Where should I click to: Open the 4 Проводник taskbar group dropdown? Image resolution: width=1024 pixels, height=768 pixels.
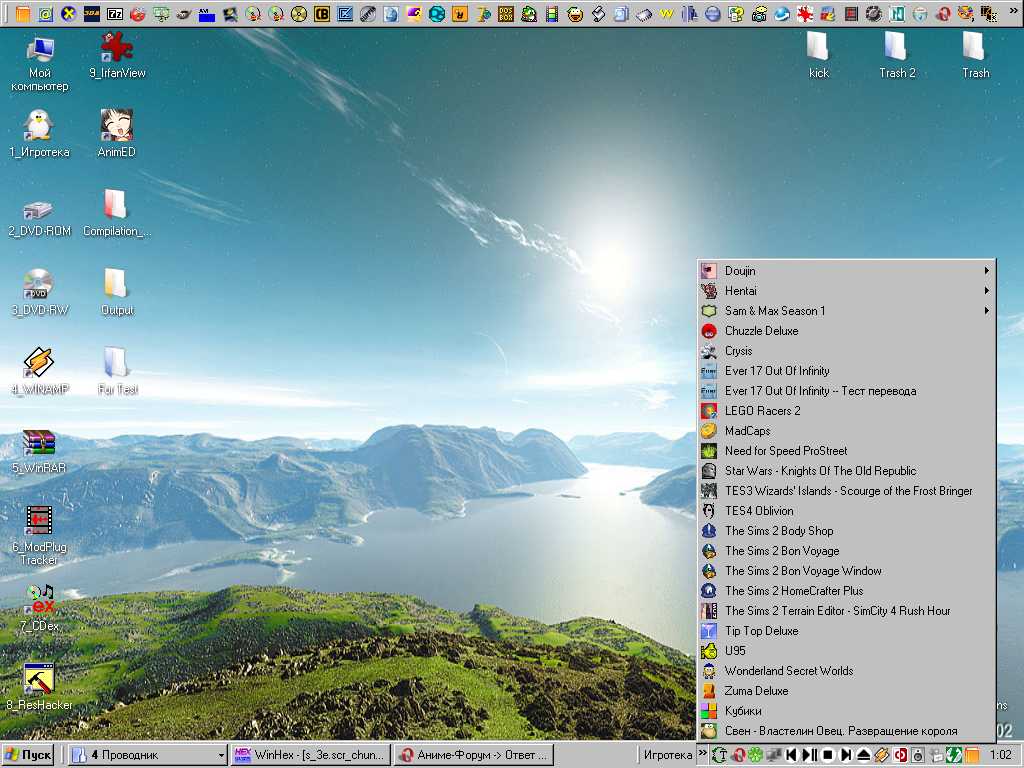click(221, 756)
